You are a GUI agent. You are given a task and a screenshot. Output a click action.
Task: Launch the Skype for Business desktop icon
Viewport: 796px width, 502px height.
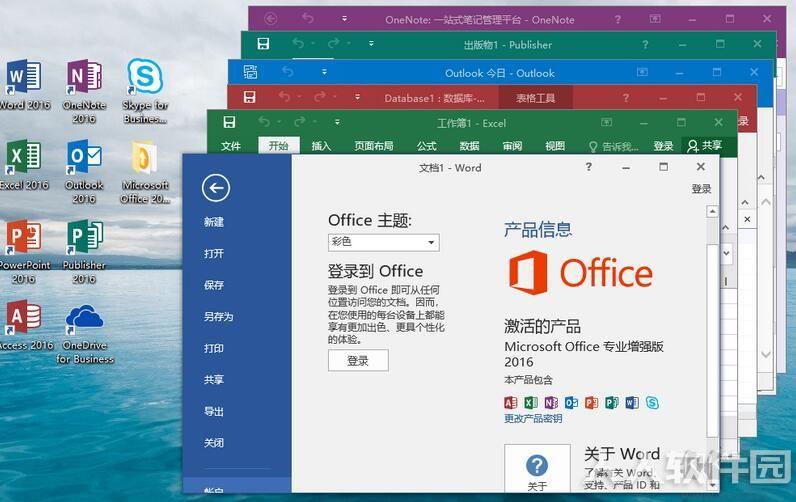tap(145, 91)
